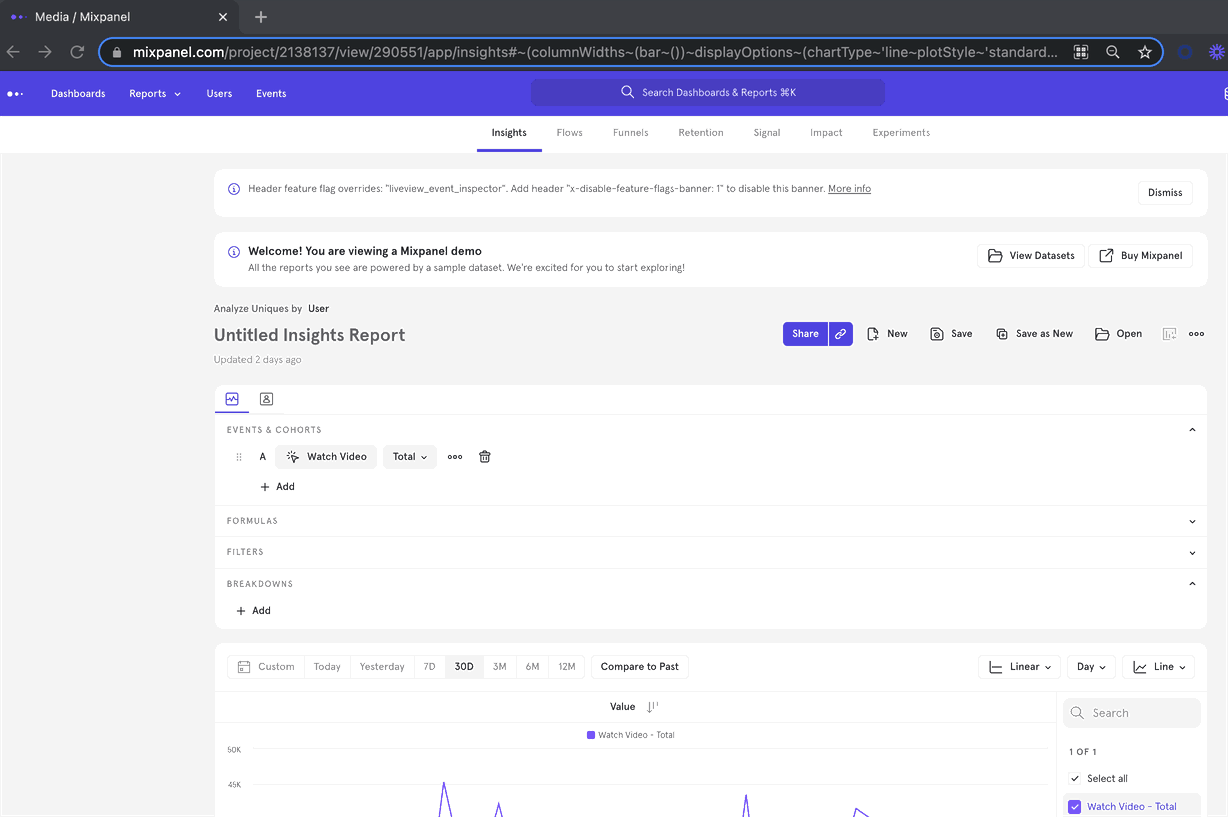Screen dimensions: 1228x817
Task: Switch to the user analysis icon tab
Action: (x=266, y=398)
